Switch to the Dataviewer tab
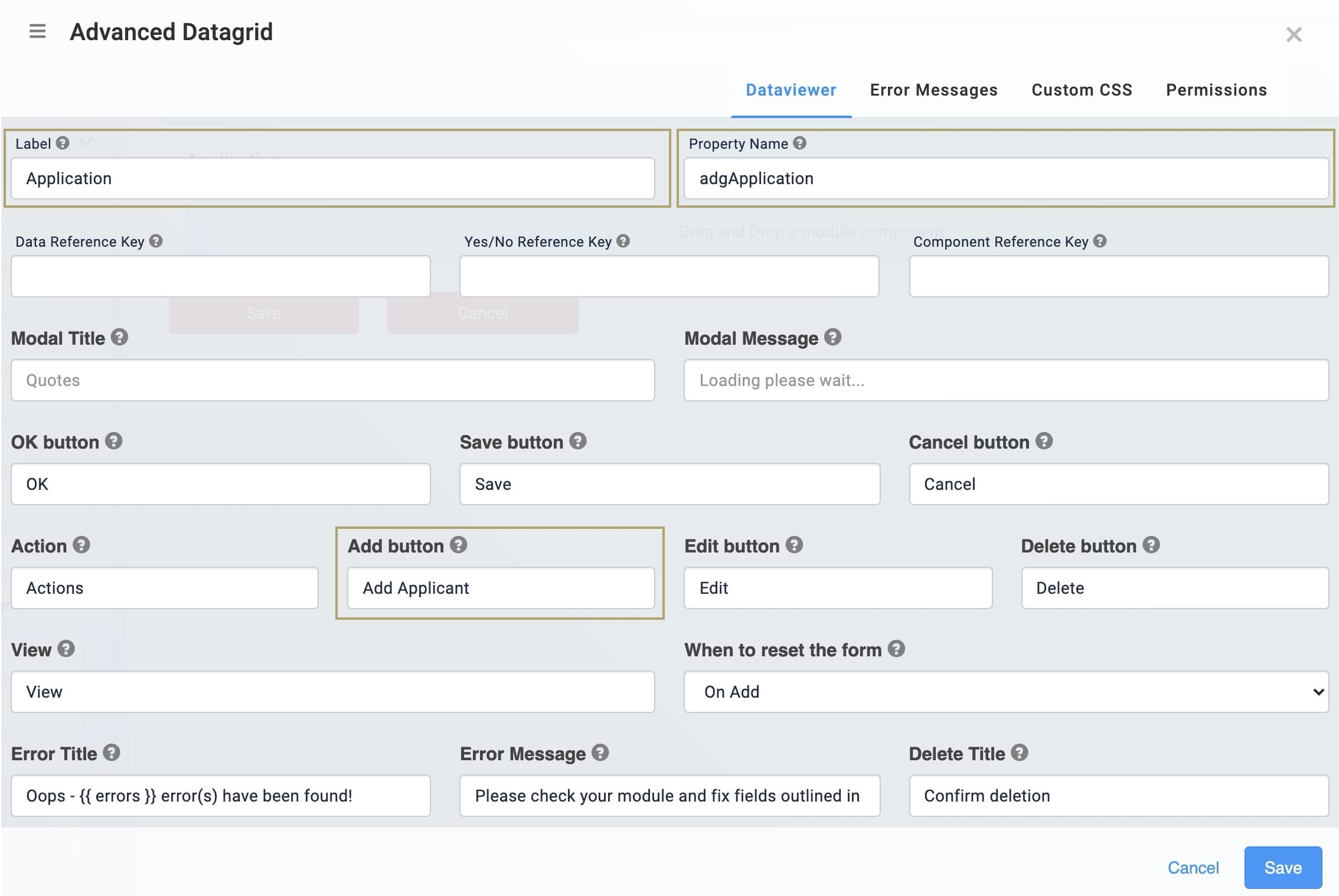 [x=791, y=90]
